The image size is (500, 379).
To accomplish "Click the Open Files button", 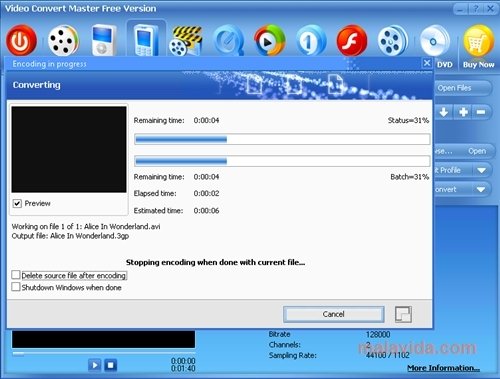I will point(462,88).
